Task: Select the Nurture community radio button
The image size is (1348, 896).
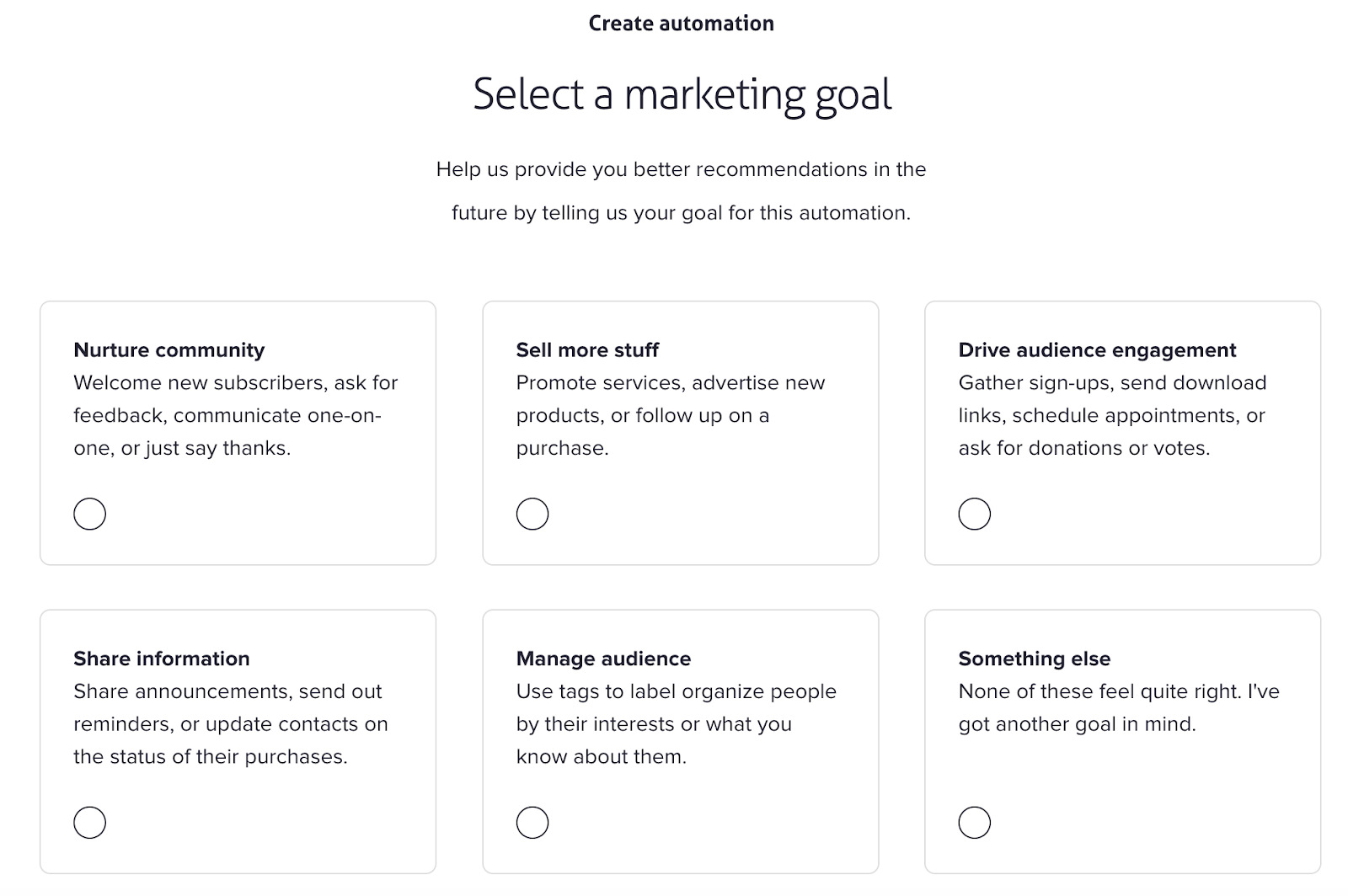Action: (89, 514)
